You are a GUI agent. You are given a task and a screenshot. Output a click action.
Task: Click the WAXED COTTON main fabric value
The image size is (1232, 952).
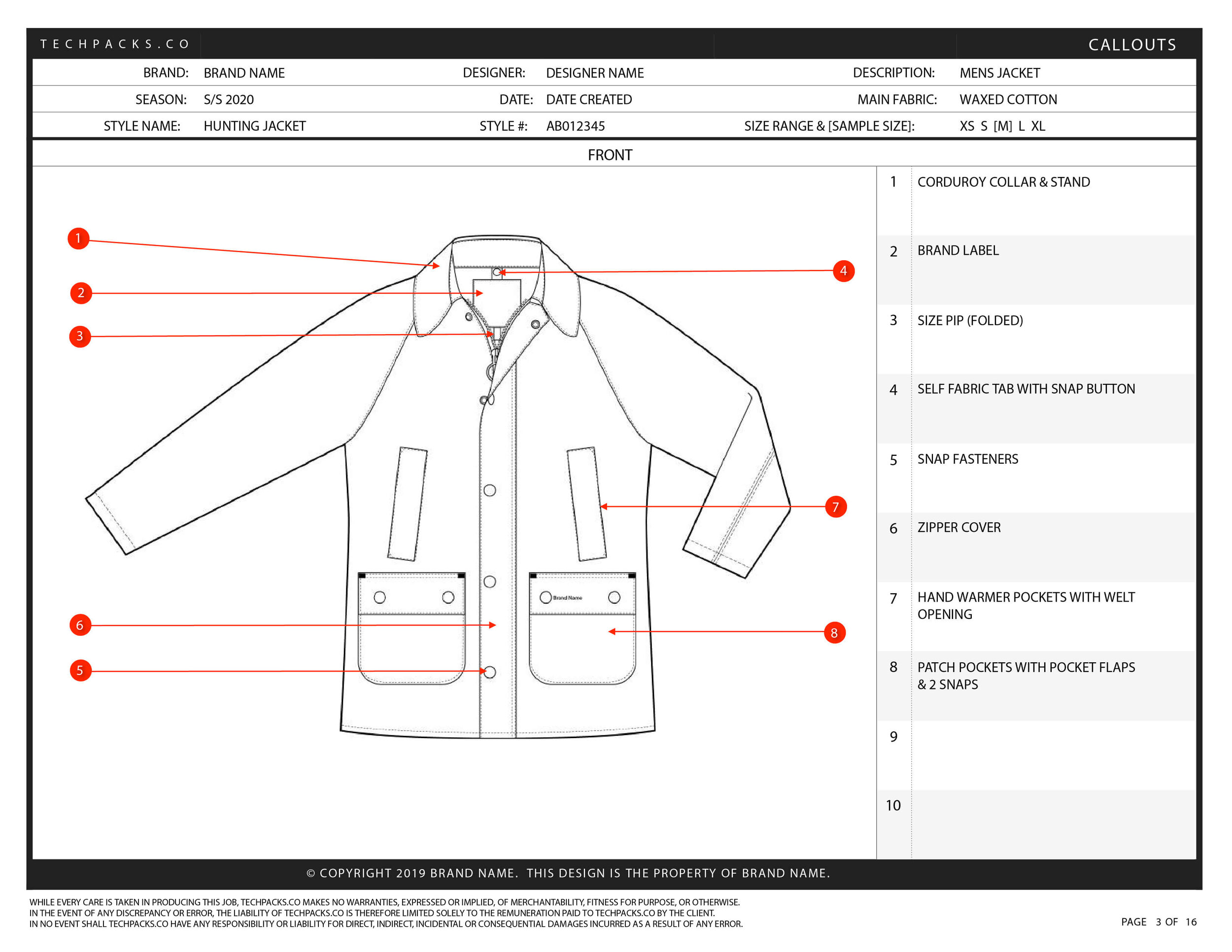(x=1008, y=100)
